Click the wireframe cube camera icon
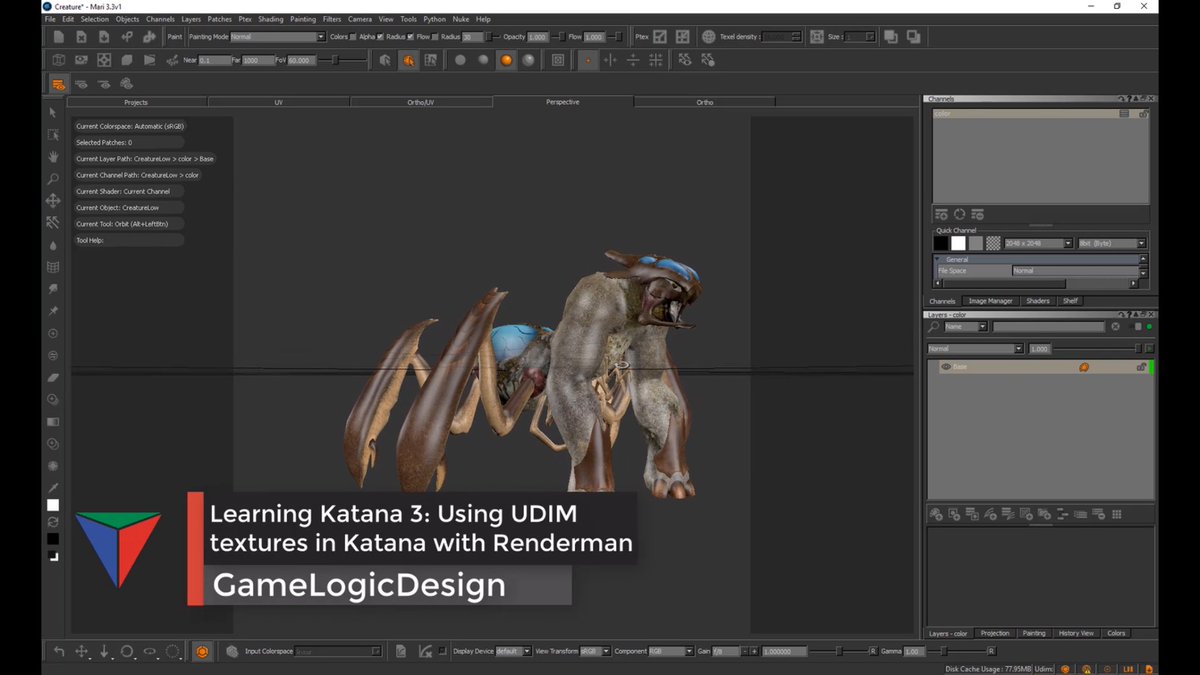The image size is (1200, 675). (59, 60)
